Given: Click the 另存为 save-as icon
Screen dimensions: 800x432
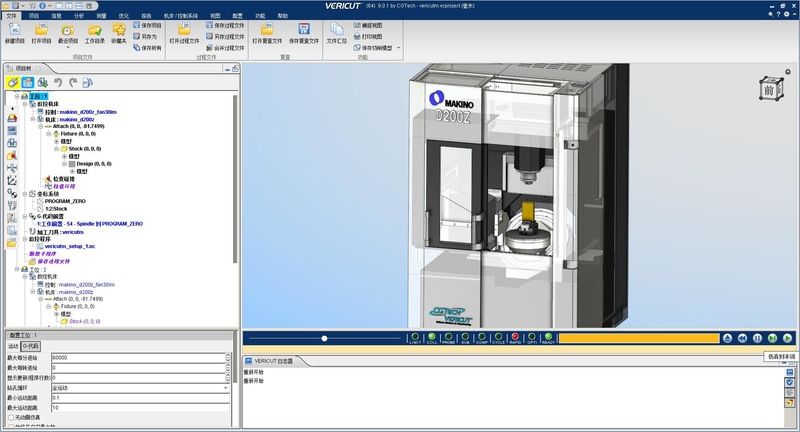Looking at the screenshot, I should point(136,36).
